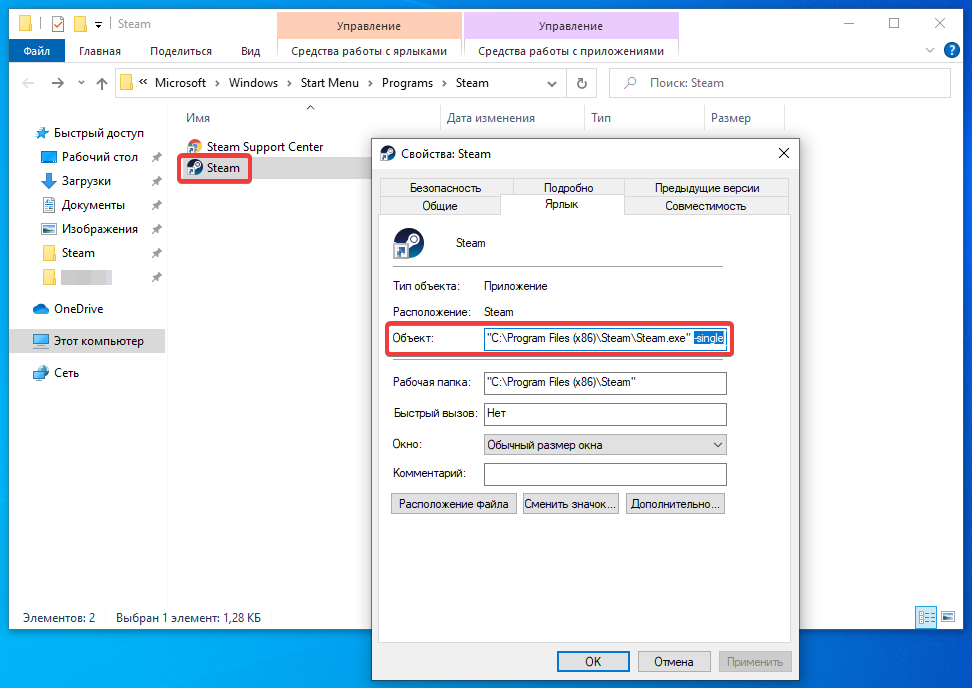Click the Comment field
Image resolution: width=972 pixels, height=688 pixels.
click(x=605, y=474)
